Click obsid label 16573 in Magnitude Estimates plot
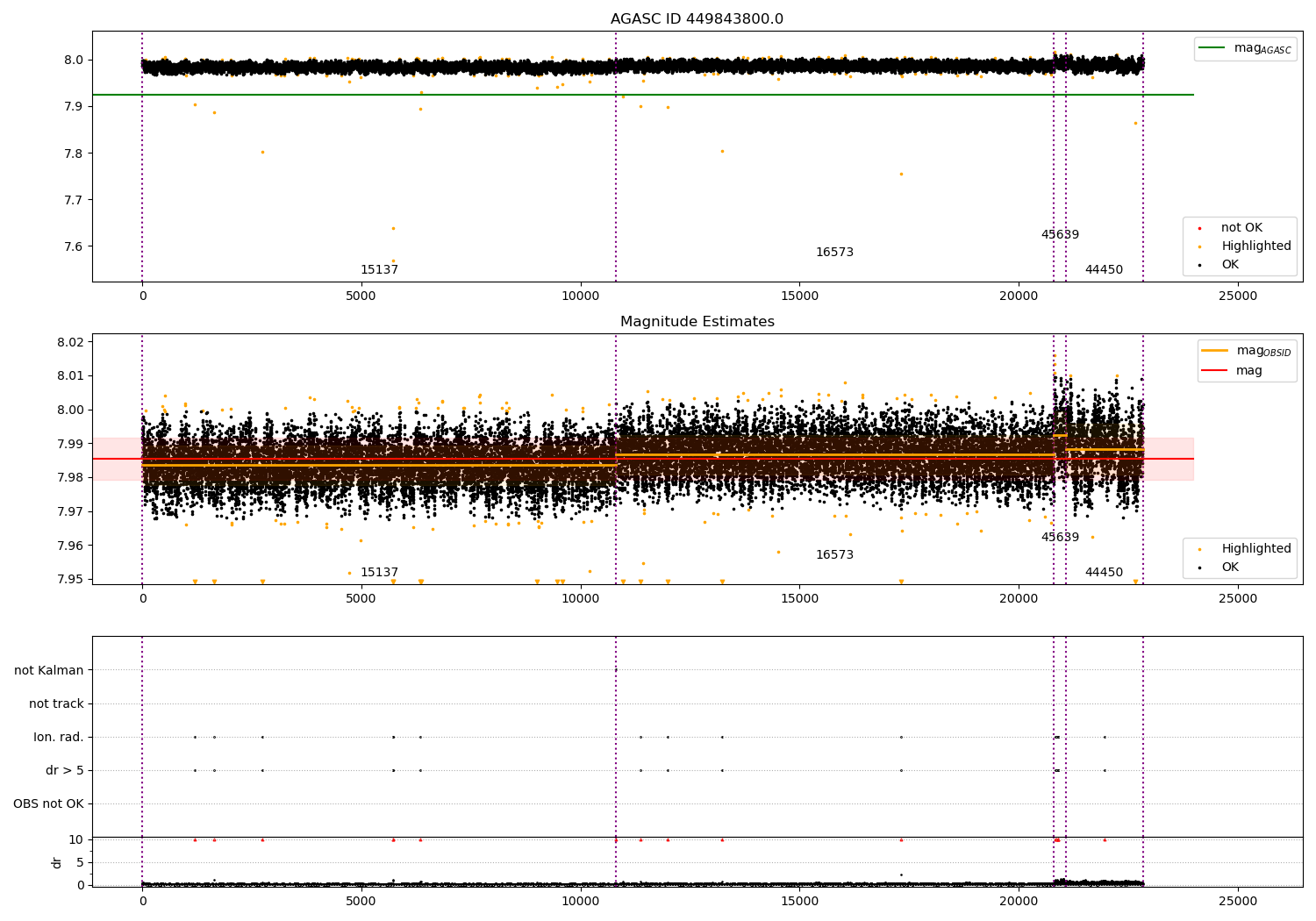This screenshot has height=921, width=1316. click(x=834, y=555)
